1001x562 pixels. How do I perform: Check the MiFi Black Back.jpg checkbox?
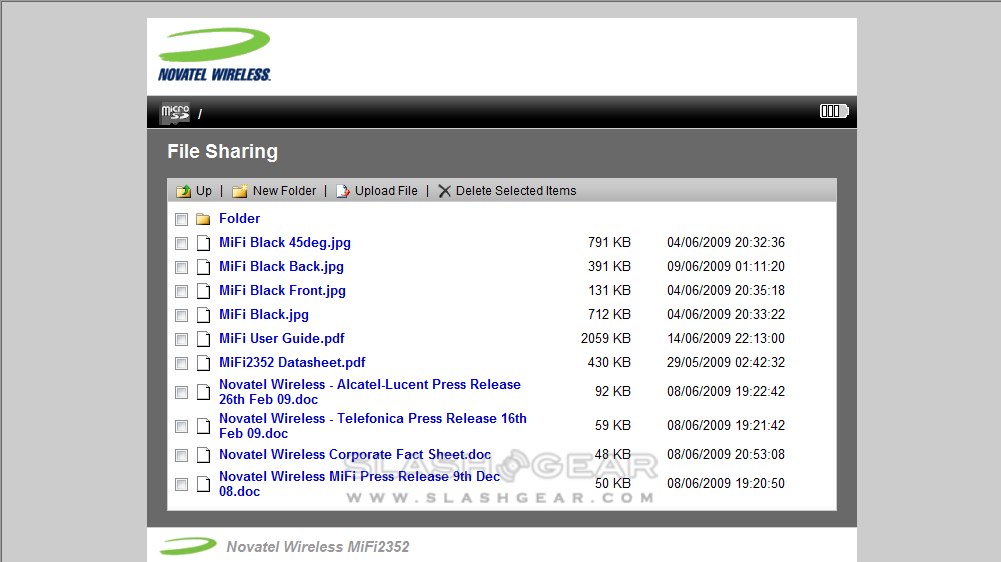pyautogui.click(x=181, y=267)
